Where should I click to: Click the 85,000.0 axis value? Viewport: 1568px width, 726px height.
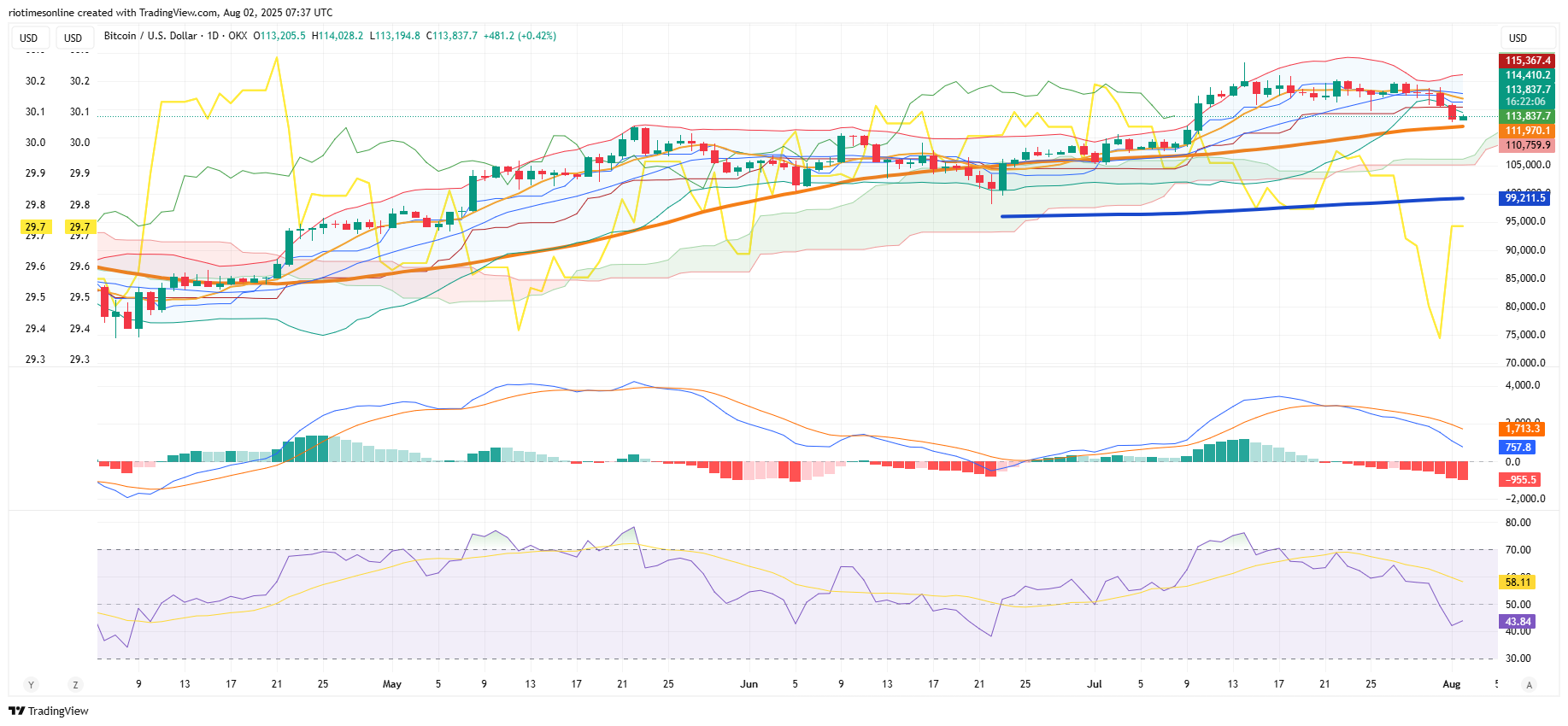pos(1527,278)
